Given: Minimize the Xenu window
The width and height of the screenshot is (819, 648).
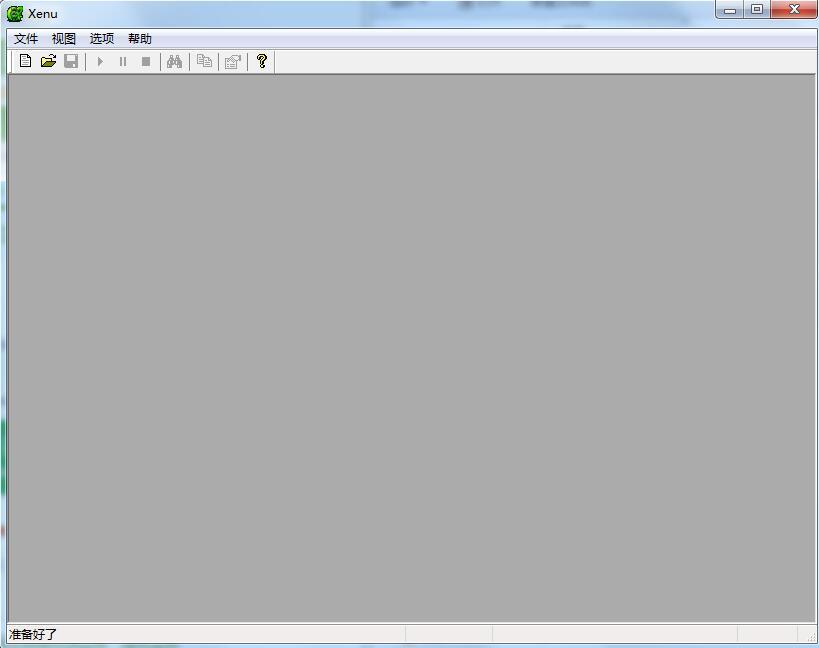Looking at the screenshot, I should [x=730, y=9].
